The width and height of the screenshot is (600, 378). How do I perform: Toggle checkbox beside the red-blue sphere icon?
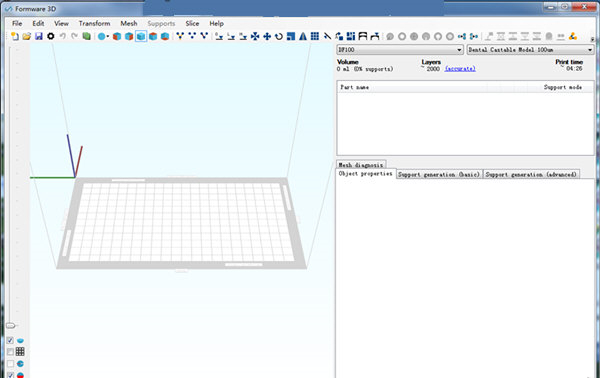(x=10, y=375)
